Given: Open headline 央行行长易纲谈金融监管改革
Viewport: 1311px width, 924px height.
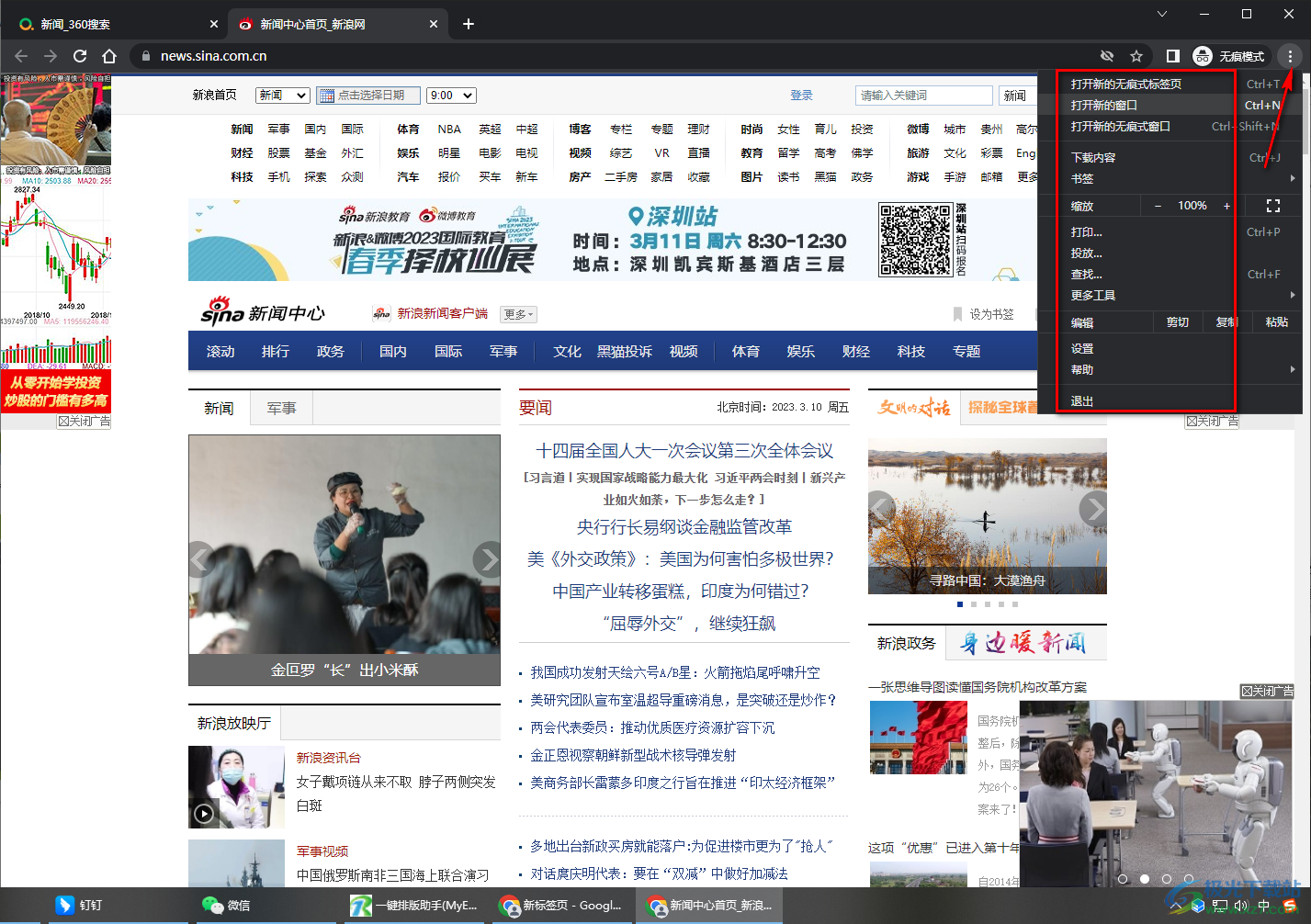Looking at the screenshot, I should pyautogui.click(x=684, y=526).
